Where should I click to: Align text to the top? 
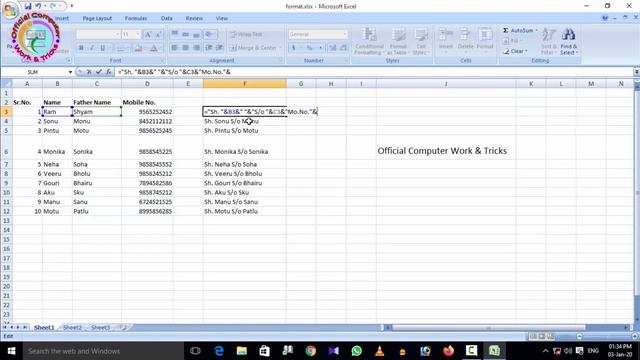click(174, 34)
